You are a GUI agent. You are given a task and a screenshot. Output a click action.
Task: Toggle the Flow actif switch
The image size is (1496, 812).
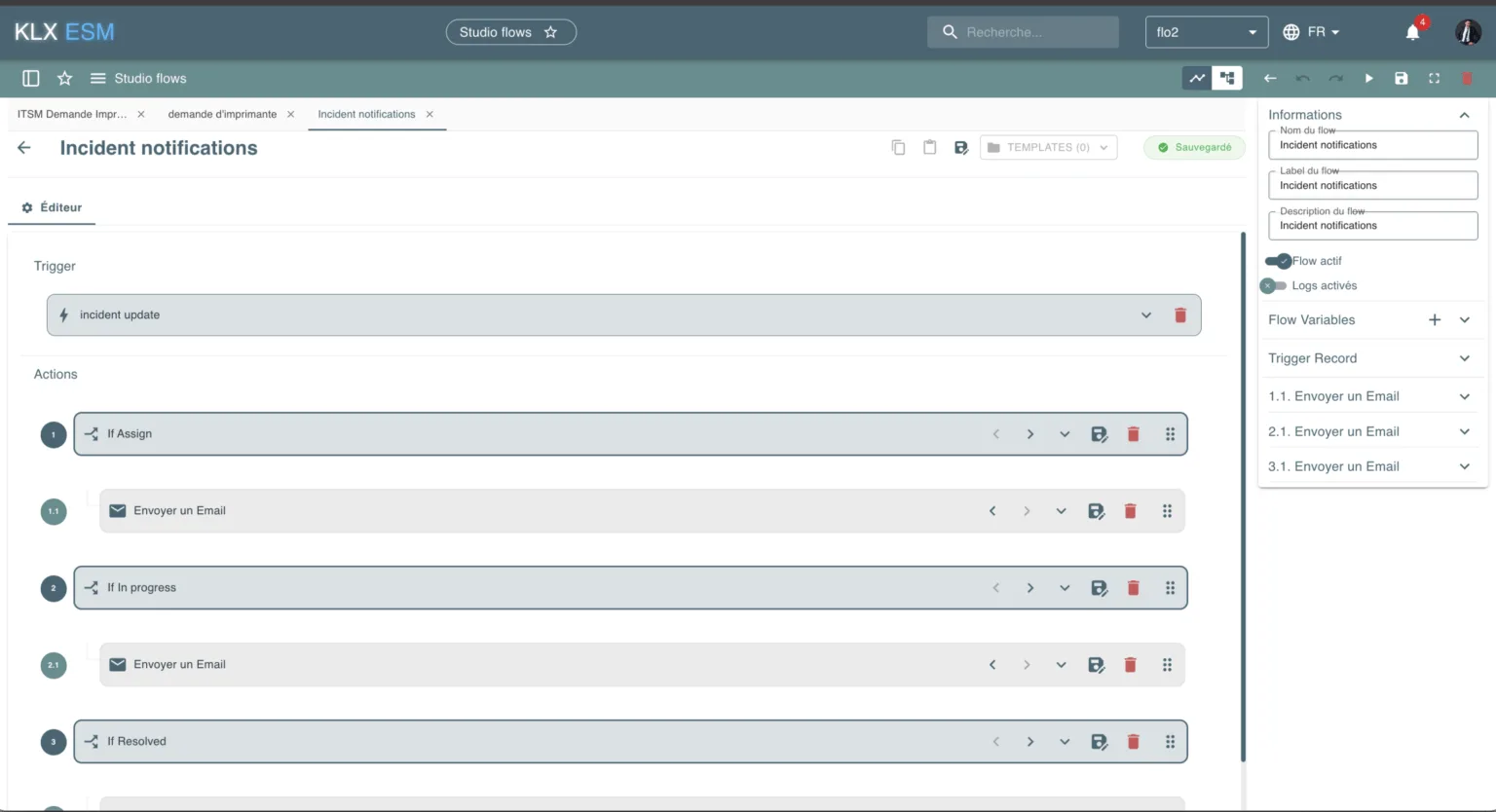pos(1278,261)
